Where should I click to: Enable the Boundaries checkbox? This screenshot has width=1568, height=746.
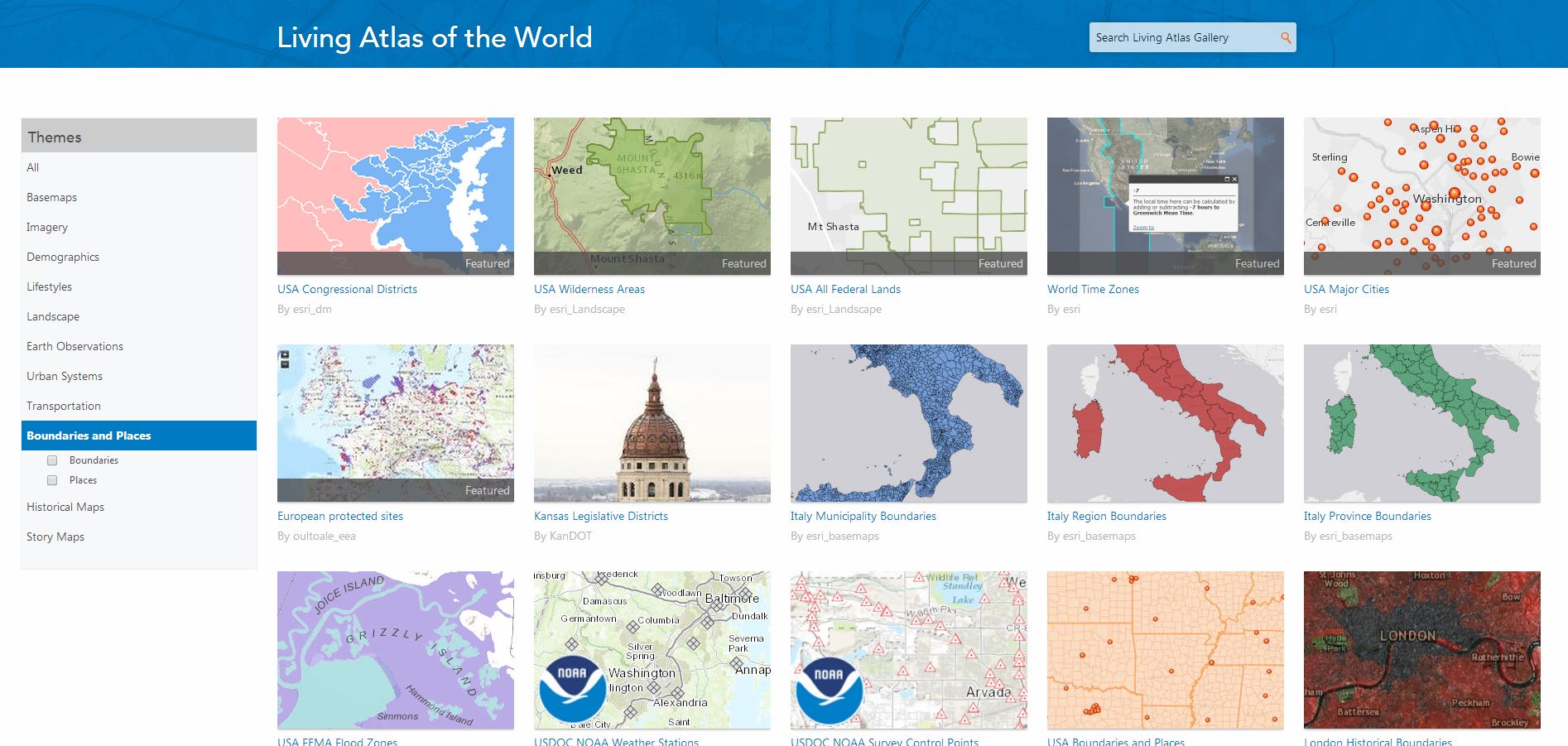point(52,460)
